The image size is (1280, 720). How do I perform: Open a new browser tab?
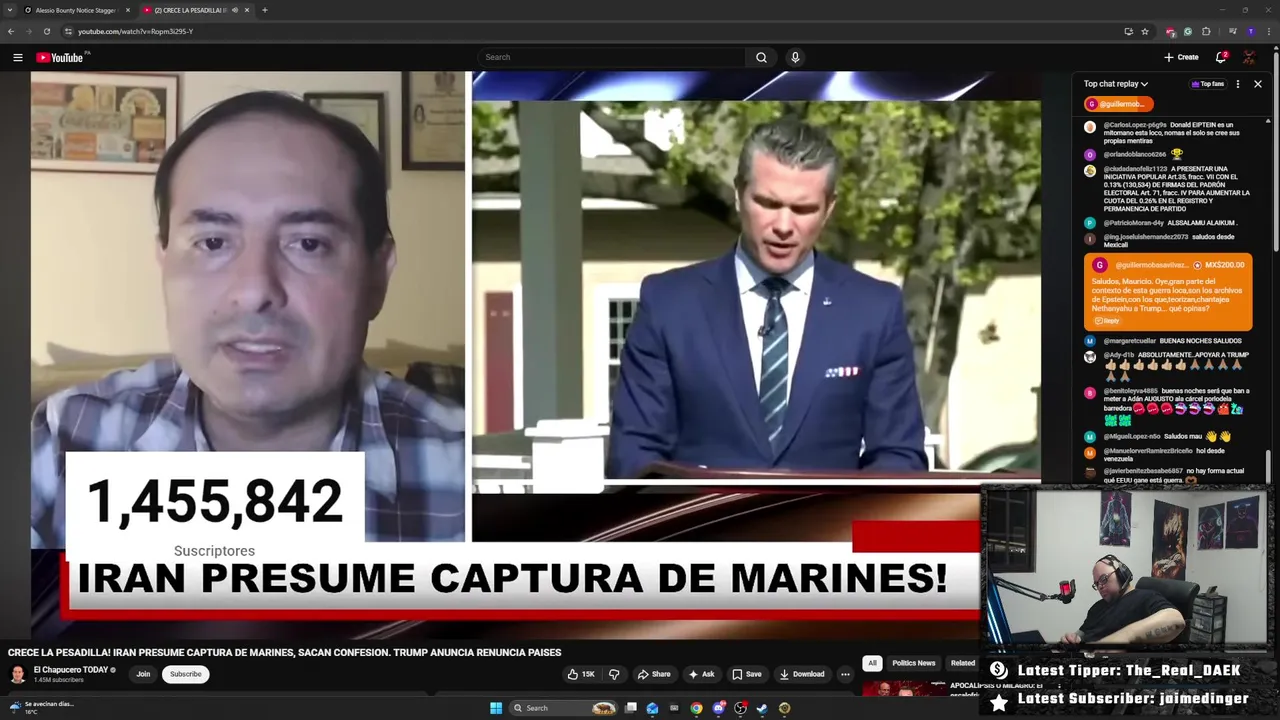[x=265, y=10]
